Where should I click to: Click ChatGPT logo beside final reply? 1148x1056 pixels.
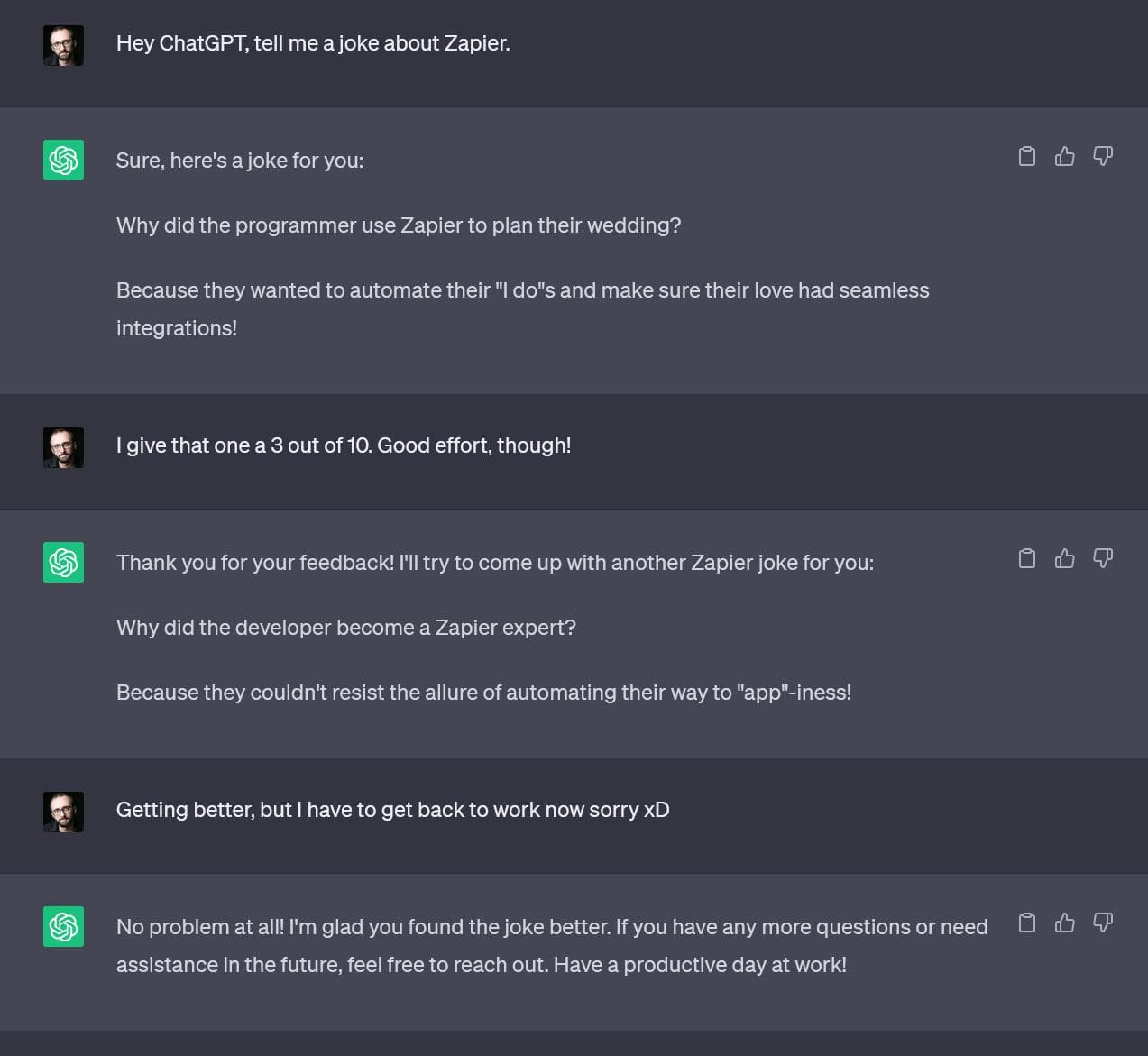click(x=63, y=926)
